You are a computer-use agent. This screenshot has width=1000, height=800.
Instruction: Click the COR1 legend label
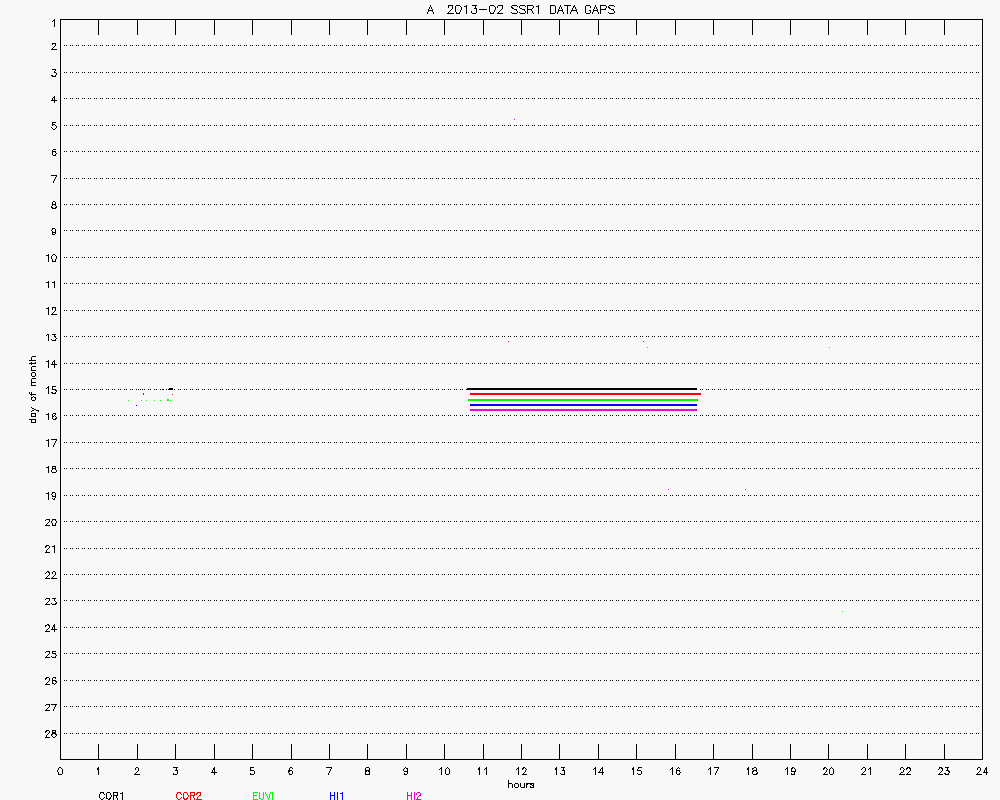[x=111, y=796]
